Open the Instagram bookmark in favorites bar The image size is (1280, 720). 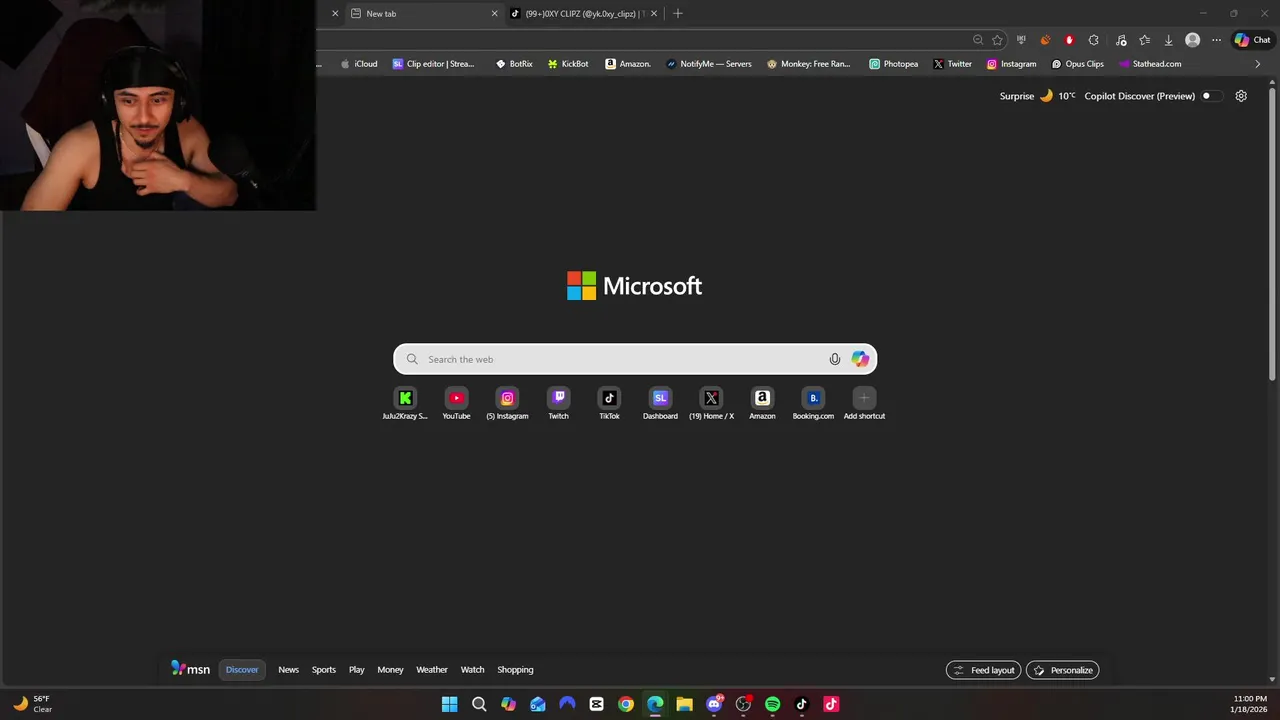tap(1012, 64)
